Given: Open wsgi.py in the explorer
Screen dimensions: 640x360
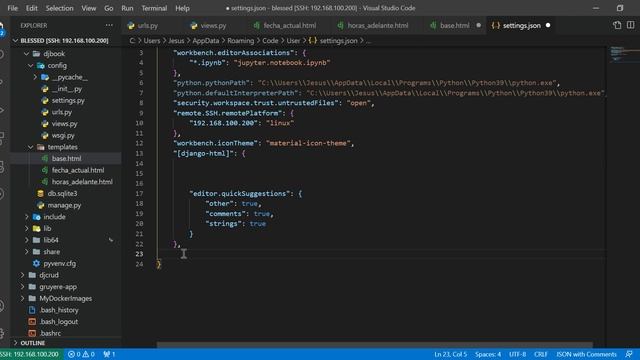Looking at the screenshot, I should (63, 135).
